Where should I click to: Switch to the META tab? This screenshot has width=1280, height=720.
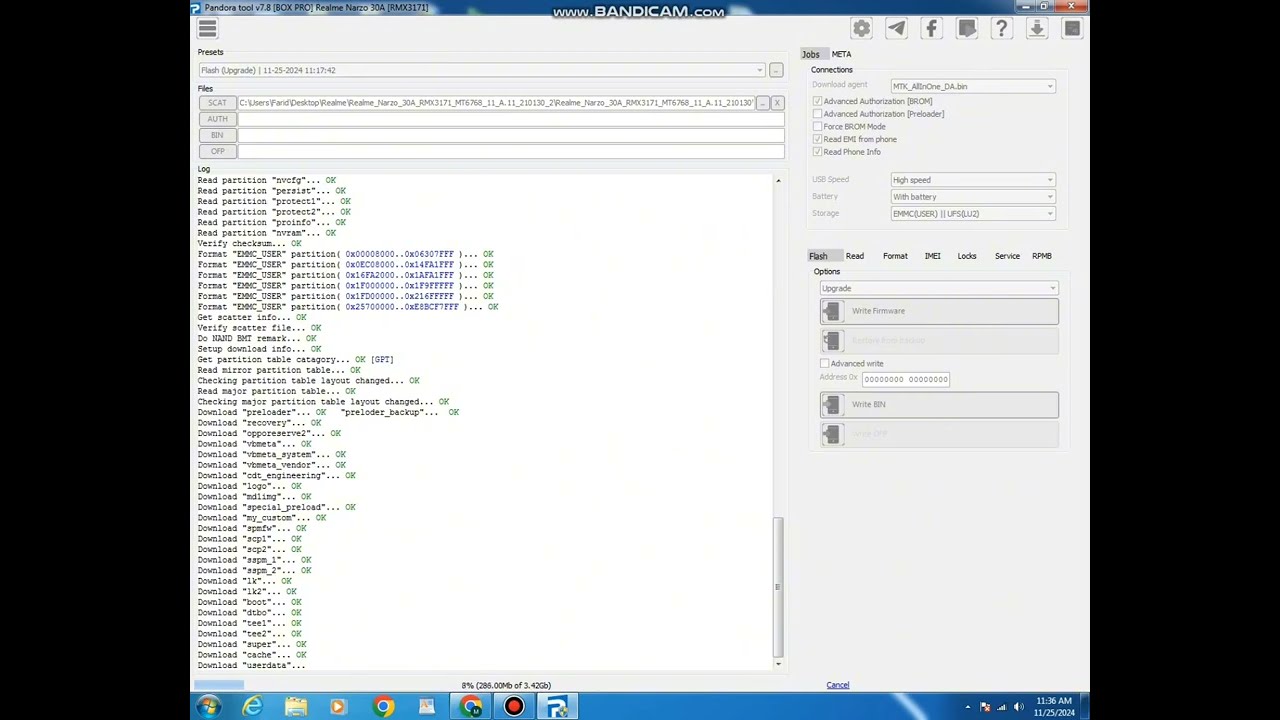coord(842,54)
